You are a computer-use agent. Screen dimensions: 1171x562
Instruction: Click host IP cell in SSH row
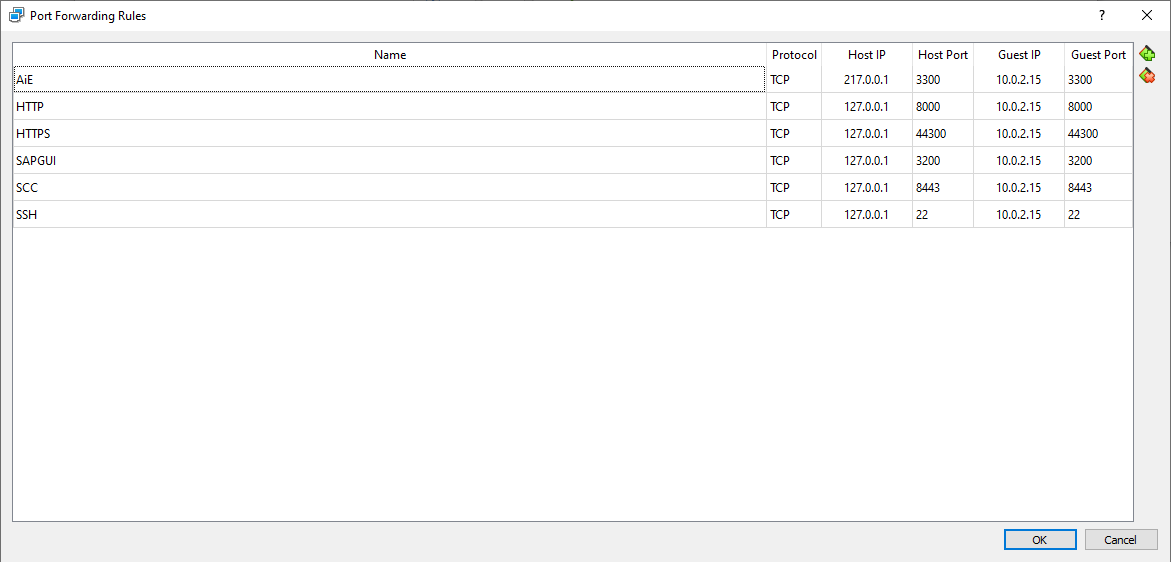click(x=866, y=214)
